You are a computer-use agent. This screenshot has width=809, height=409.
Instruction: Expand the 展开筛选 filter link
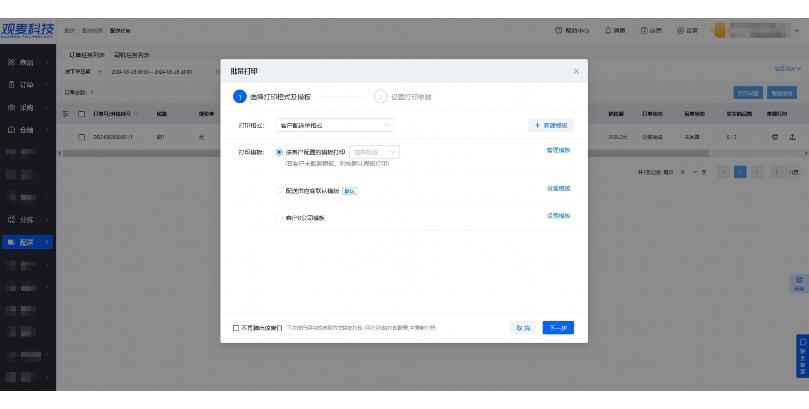click(787, 69)
